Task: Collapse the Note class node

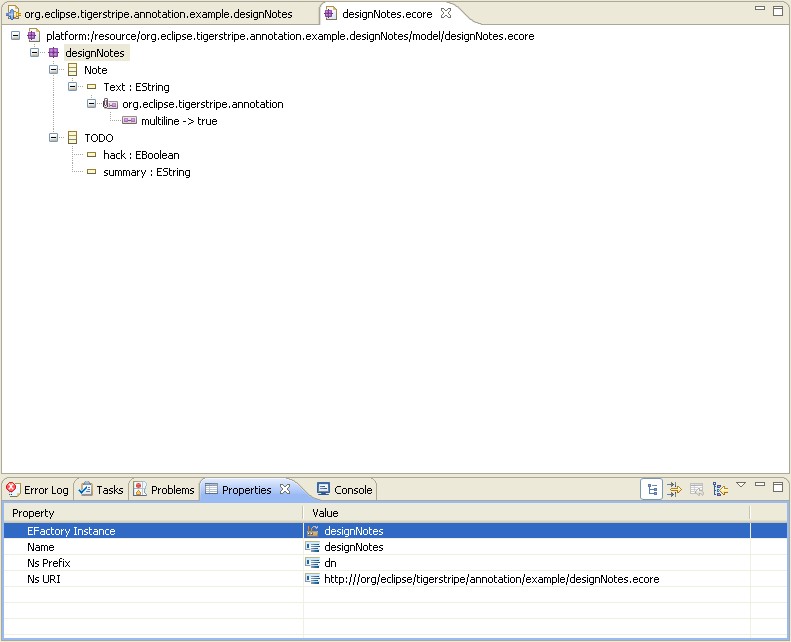Action: 53,70
